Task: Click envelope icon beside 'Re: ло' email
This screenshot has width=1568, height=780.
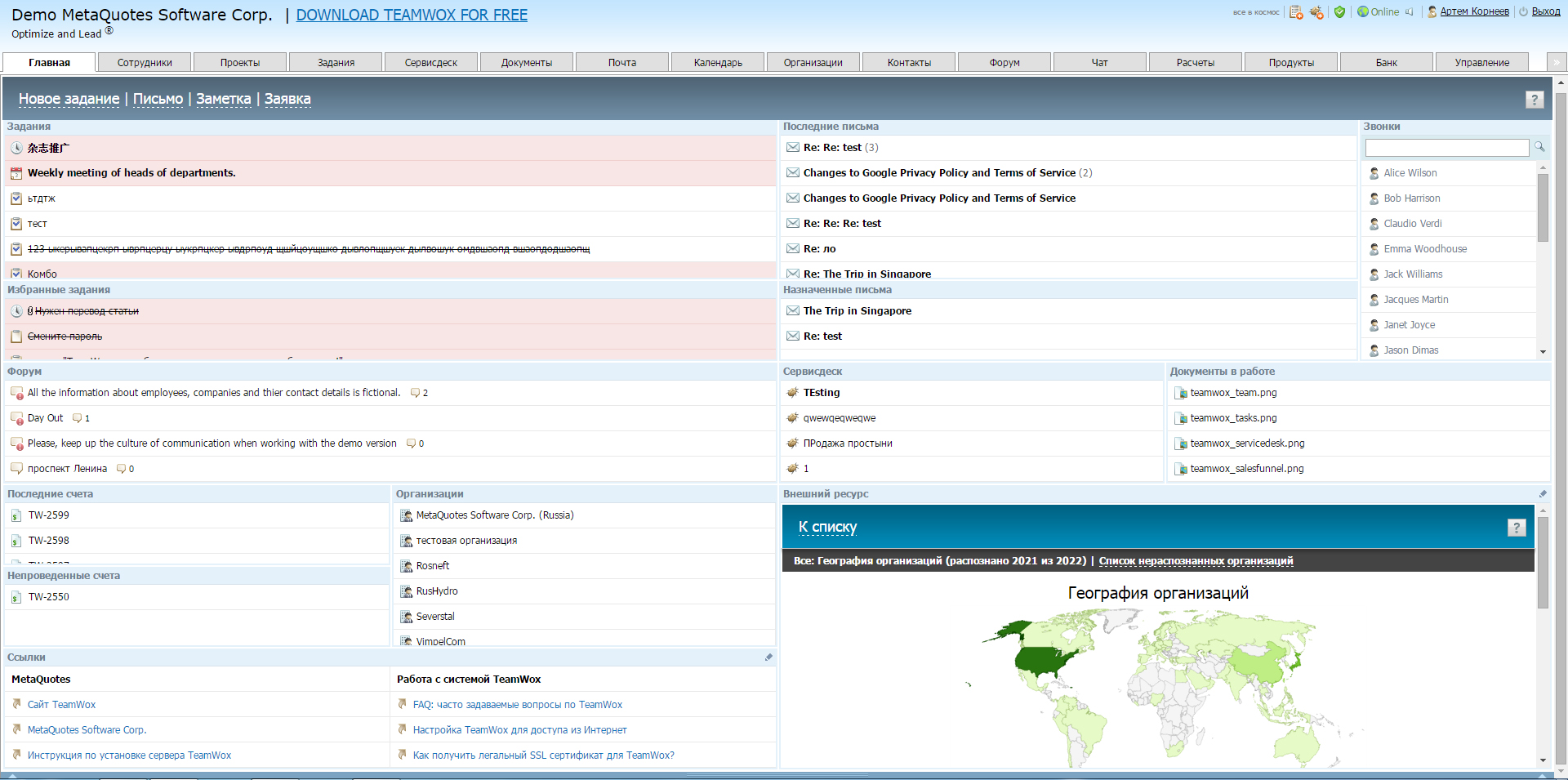Action: pyautogui.click(x=792, y=249)
